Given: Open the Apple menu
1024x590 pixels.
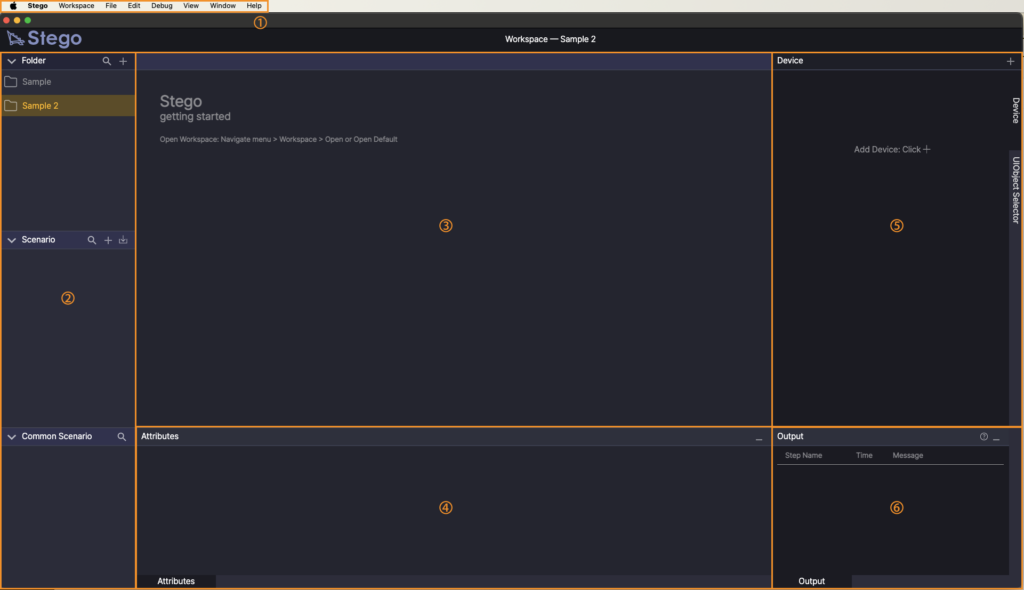Looking at the screenshot, I should coord(14,6).
